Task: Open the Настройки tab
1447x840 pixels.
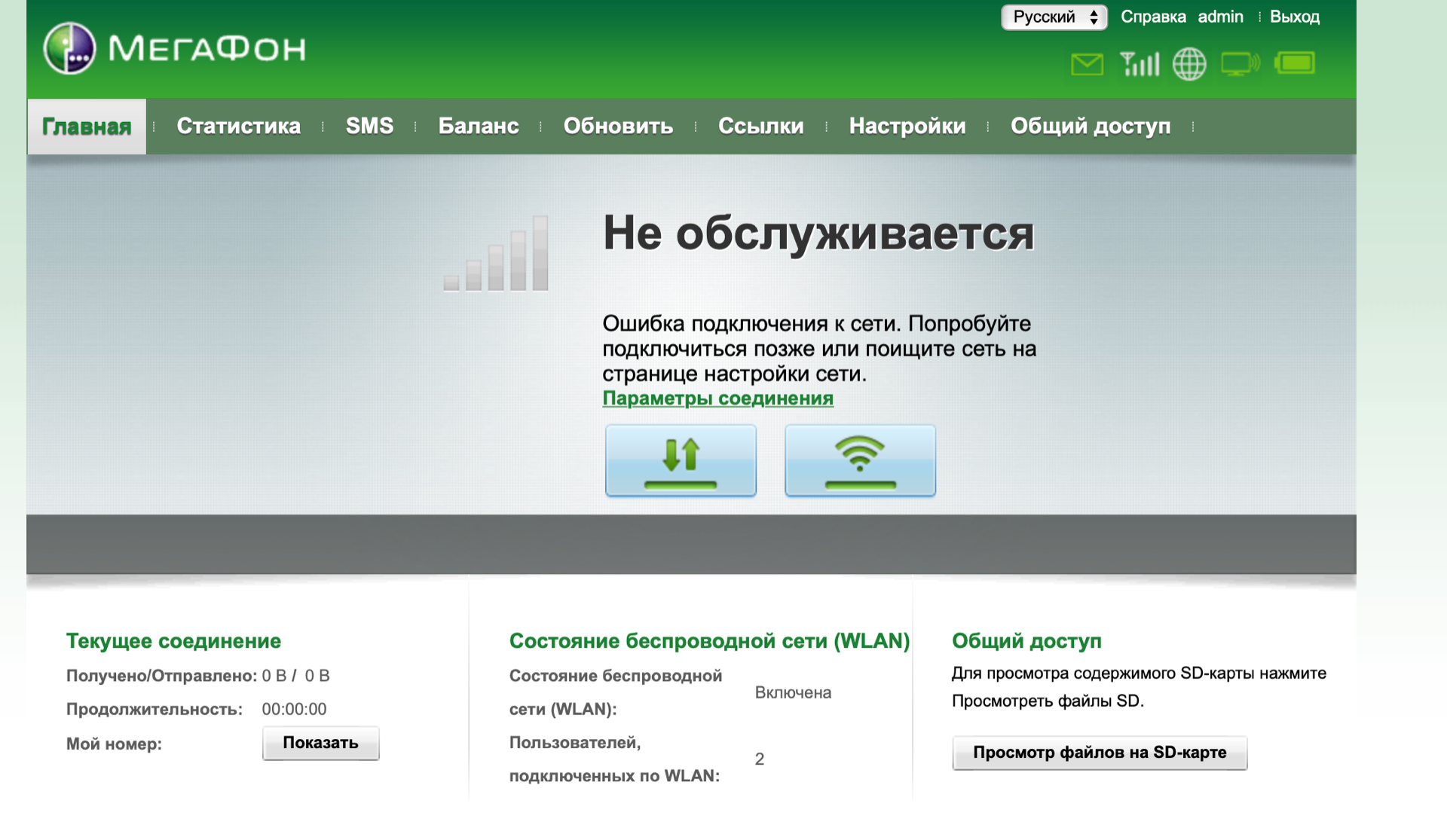Action: click(x=907, y=126)
